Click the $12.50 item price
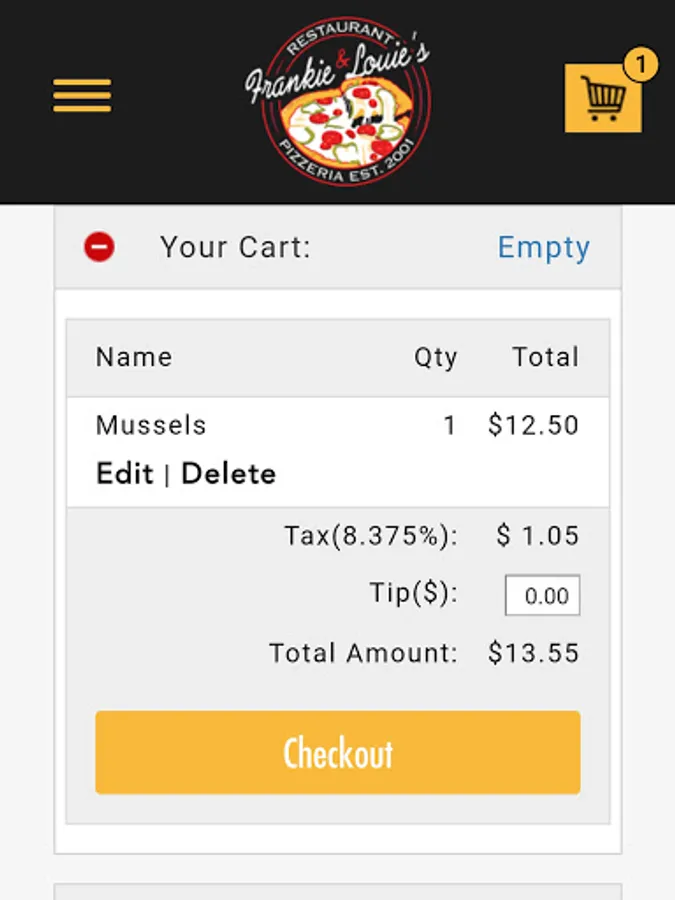This screenshot has height=900, width=675. tap(533, 425)
